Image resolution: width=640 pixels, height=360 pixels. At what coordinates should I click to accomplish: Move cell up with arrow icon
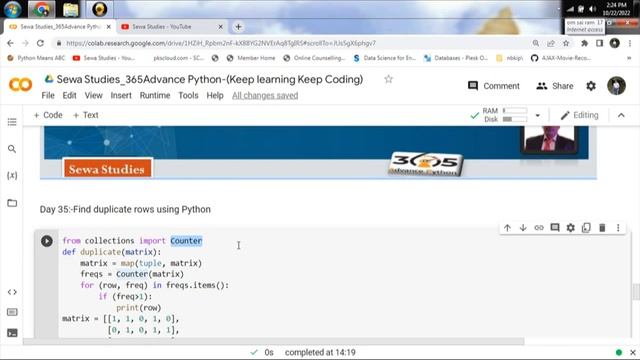coord(507,228)
